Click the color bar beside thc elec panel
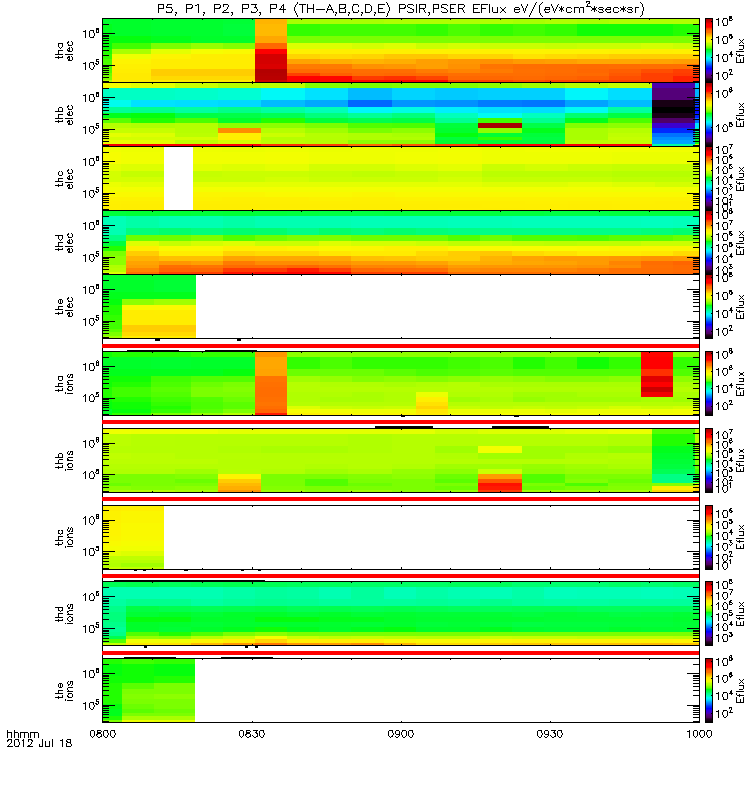 coord(709,179)
